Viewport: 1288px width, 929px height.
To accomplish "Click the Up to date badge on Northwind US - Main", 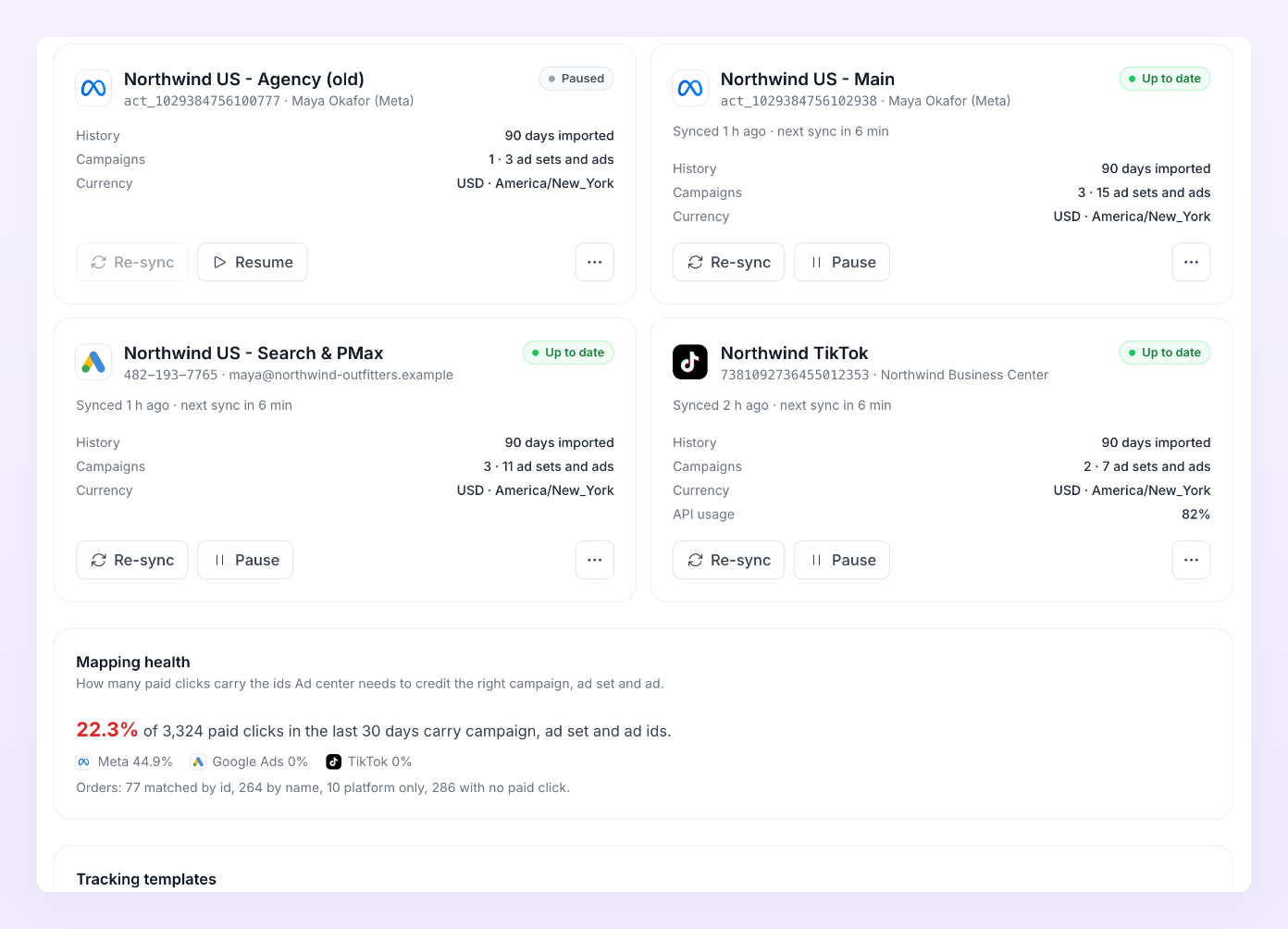I will click(1165, 79).
